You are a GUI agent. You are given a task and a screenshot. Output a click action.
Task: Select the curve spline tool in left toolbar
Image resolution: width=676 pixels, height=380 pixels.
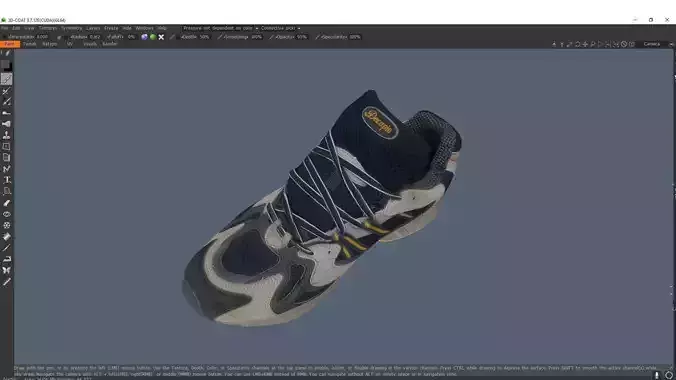point(6,169)
